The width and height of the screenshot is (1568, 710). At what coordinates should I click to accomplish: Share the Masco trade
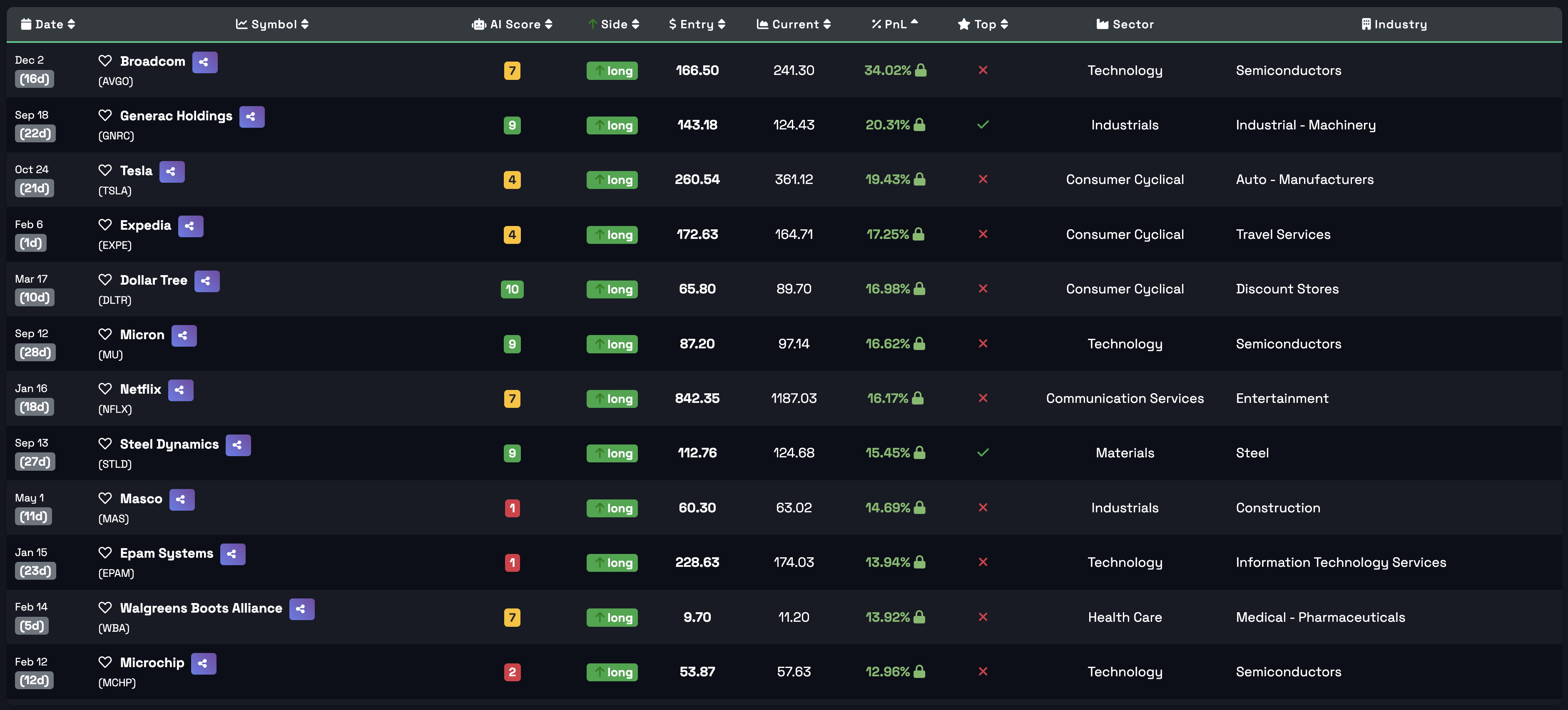coord(182,499)
